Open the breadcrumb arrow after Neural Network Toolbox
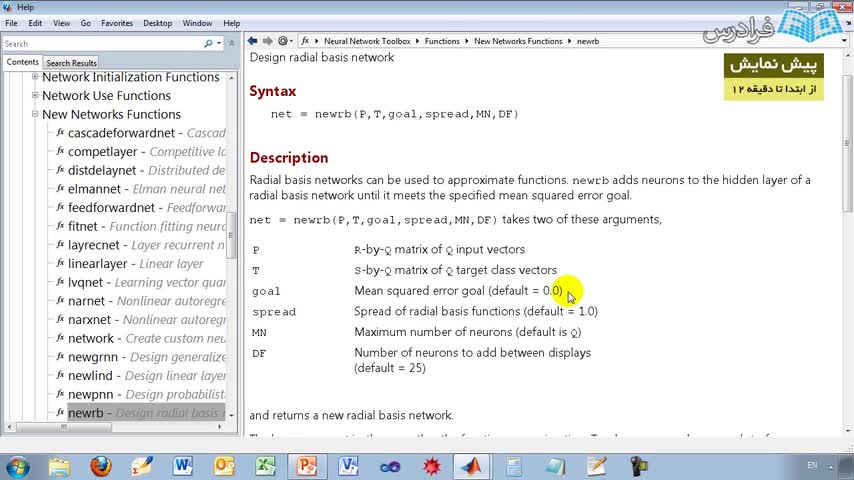Screen dimensions: 854x480 (x=418, y=41)
